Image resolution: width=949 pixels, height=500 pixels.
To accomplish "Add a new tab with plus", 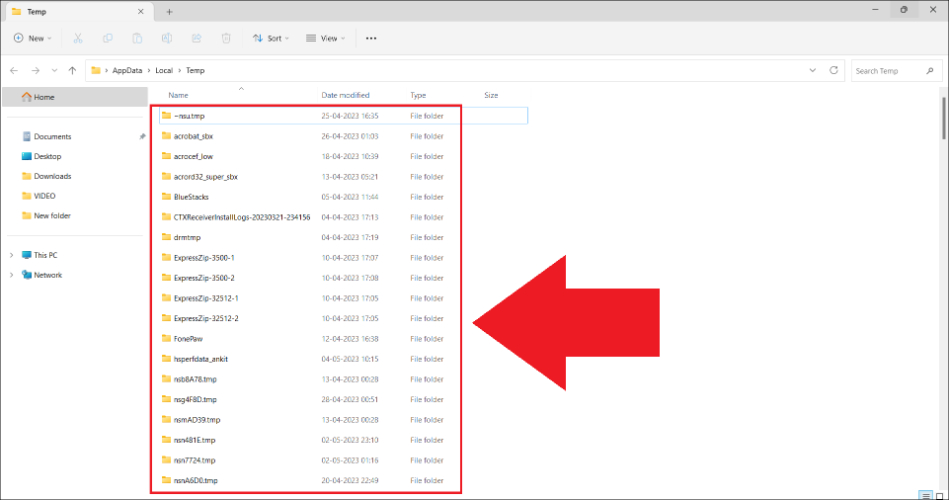I will [169, 12].
